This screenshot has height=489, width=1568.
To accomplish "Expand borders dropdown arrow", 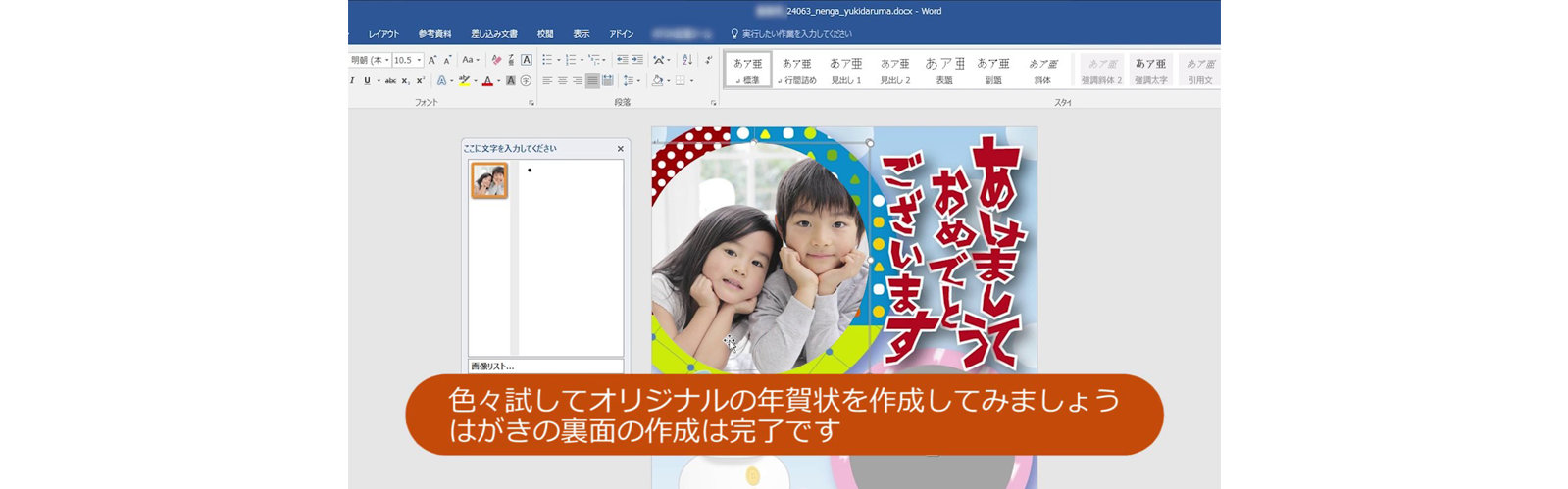I will [x=691, y=81].
